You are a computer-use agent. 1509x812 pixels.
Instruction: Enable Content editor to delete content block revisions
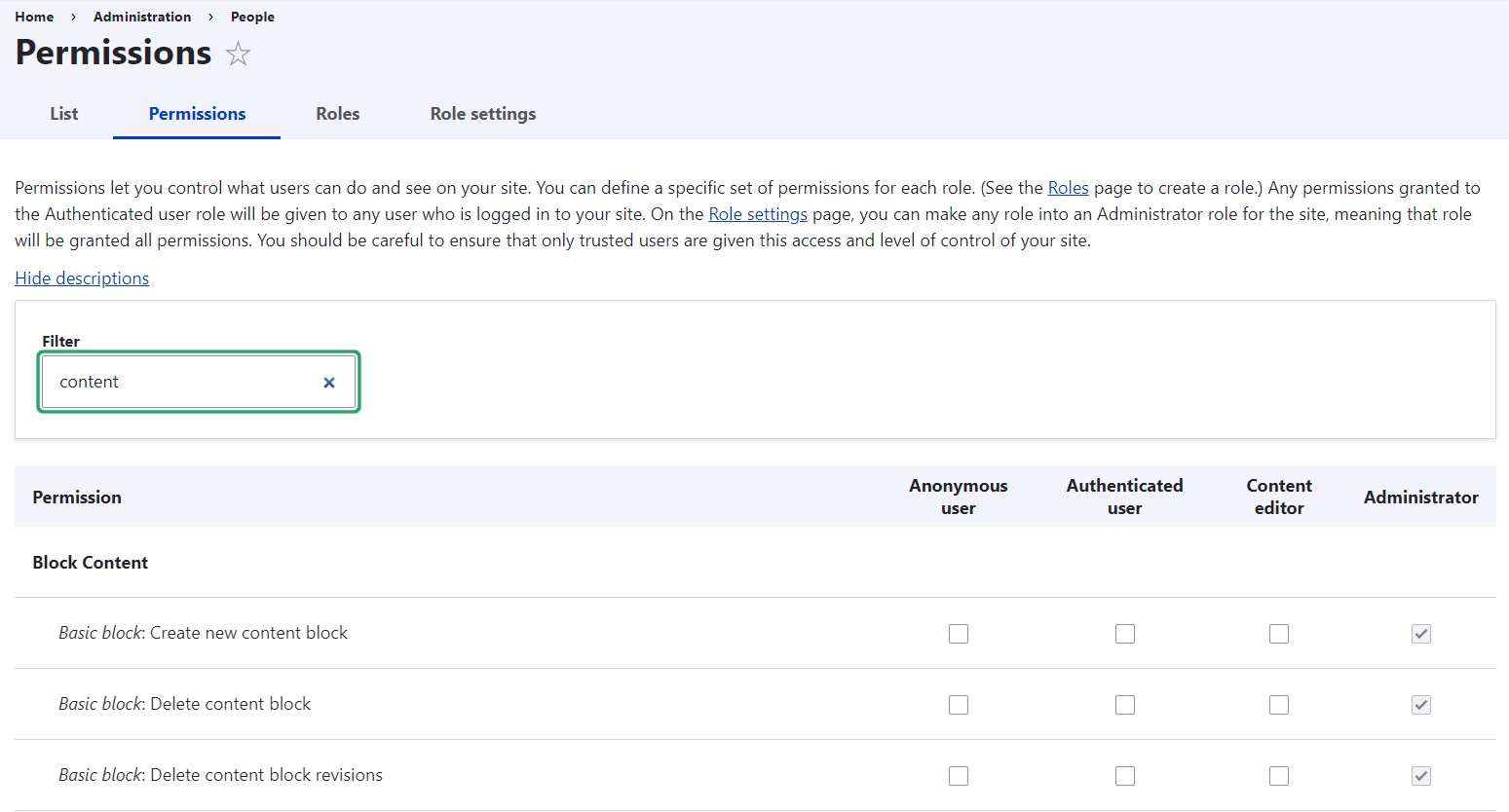point(1279,775)
